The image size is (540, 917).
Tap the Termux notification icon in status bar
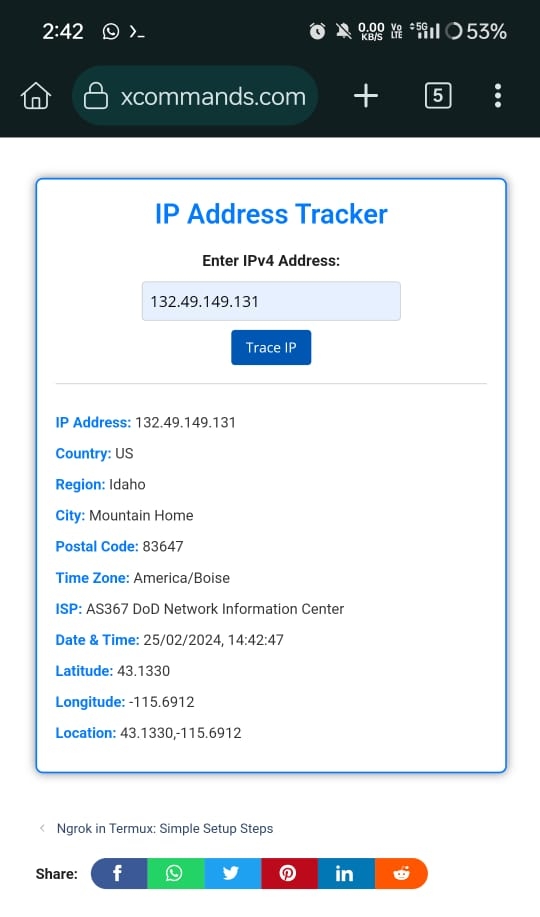[x=137, y=32]
